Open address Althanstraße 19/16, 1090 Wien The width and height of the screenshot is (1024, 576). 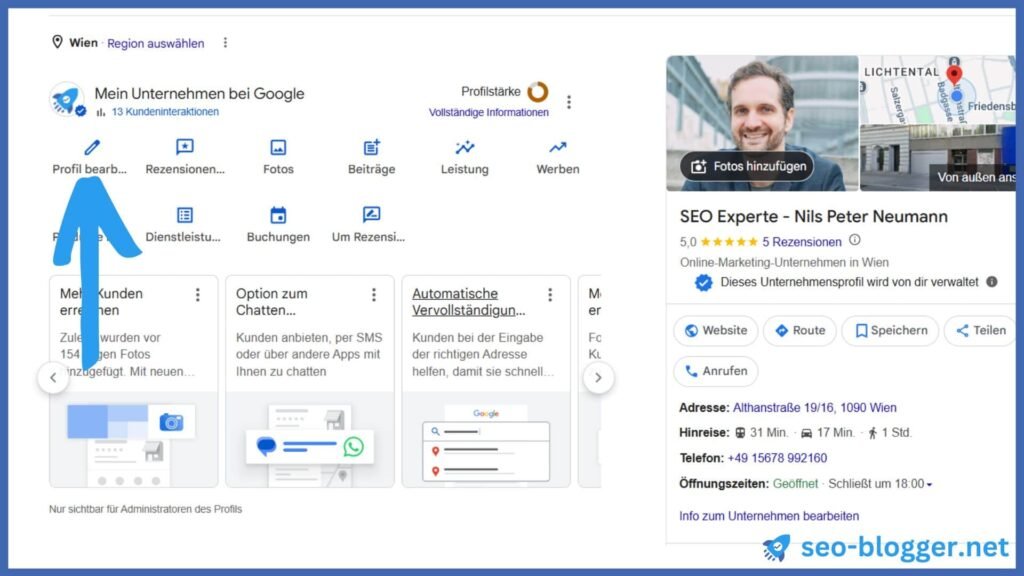[814, 408]
